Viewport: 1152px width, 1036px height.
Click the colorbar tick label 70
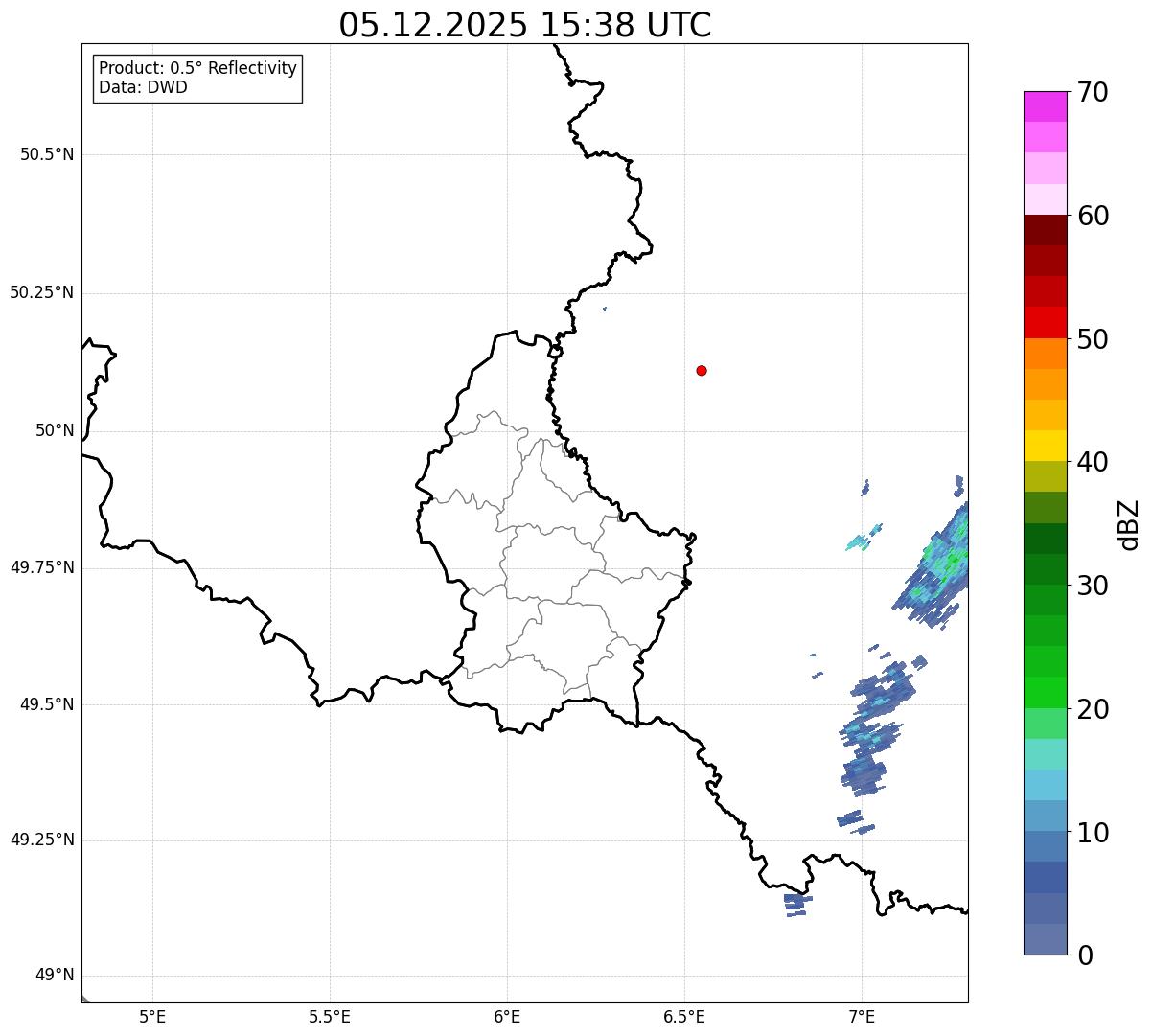pos(1093,92)
